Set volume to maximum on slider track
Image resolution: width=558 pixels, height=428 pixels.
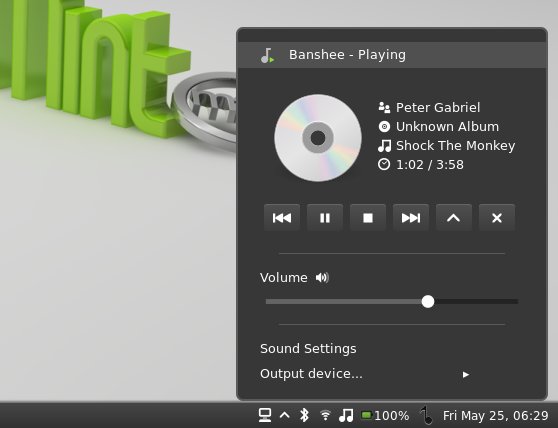517,302
